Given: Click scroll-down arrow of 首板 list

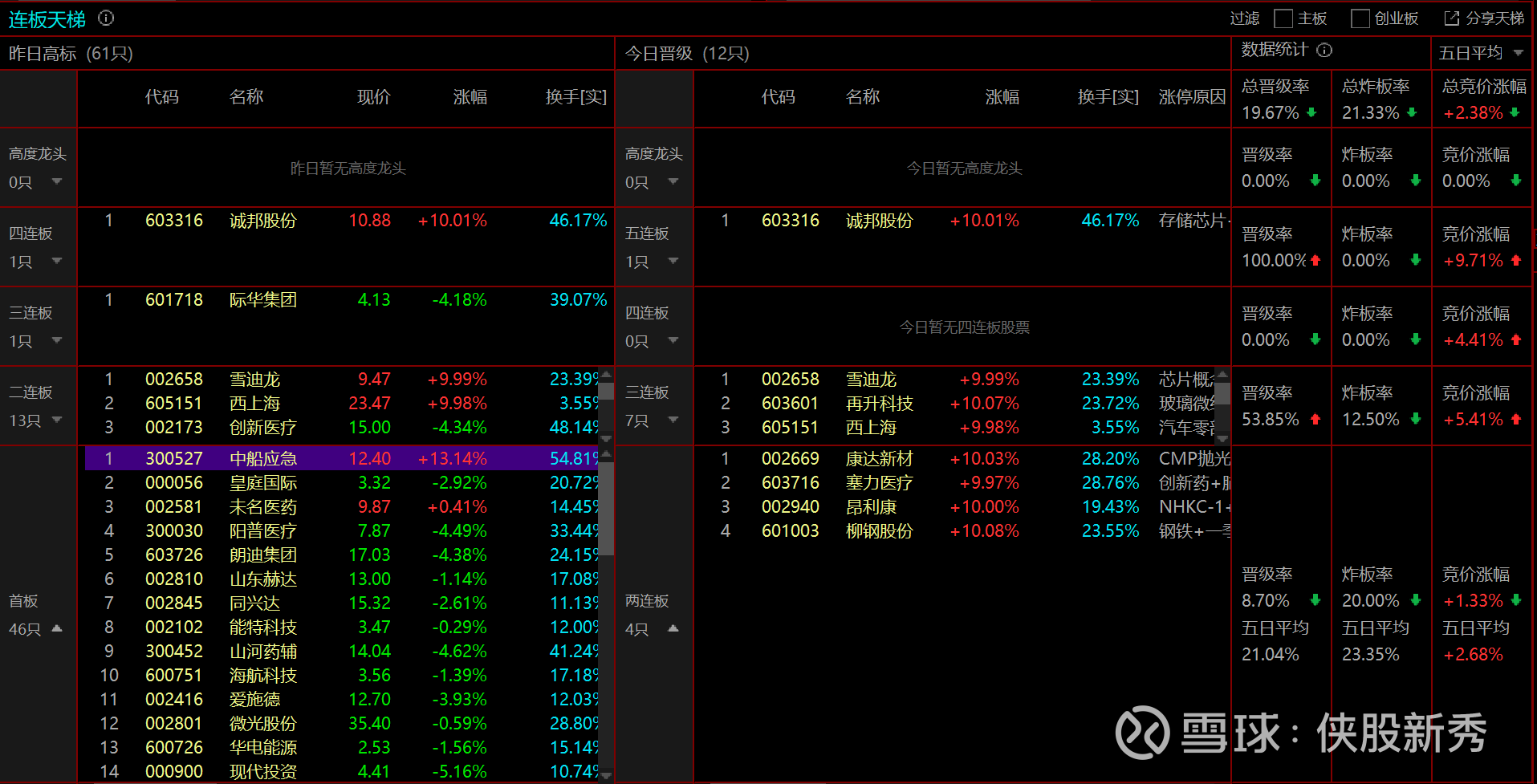Looking at the screenshot, I should coord(607,775).
